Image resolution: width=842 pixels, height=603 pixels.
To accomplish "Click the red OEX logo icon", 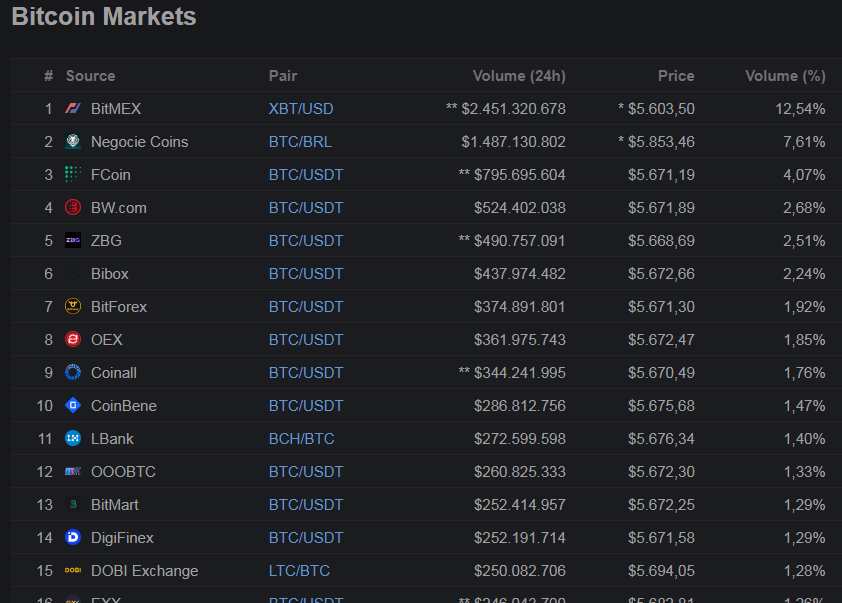I will click(73, 339).
